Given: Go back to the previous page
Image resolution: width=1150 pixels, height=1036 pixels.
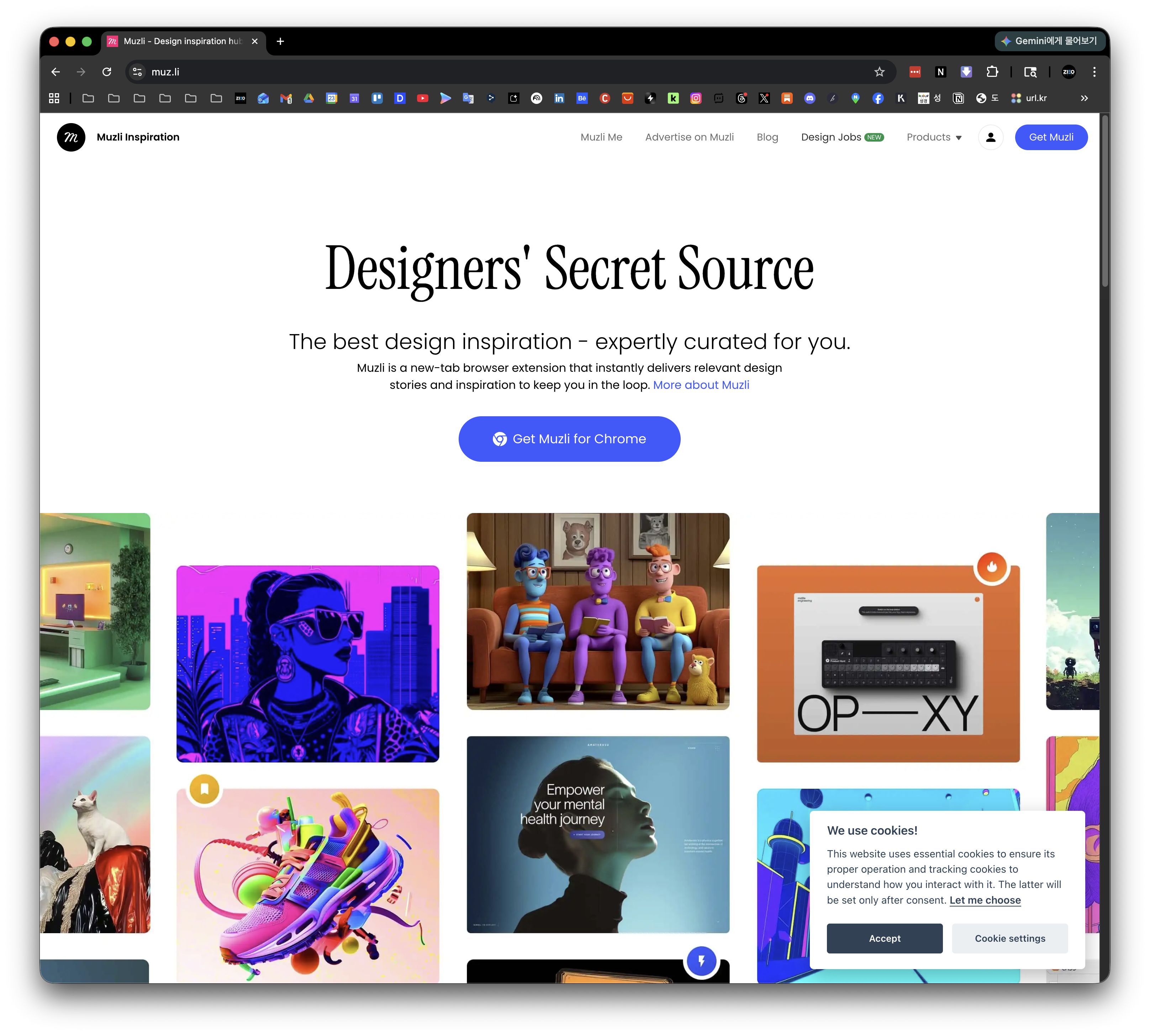Looking at the screenshot, I should coord(55,72).
